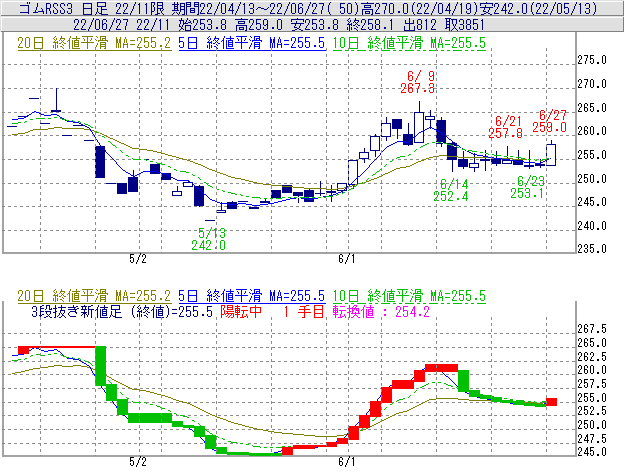The height and width of the screenshot is (475, 624).
Task: Click the 5/2 date label under upper chart
Action: [x=138, y=259]
